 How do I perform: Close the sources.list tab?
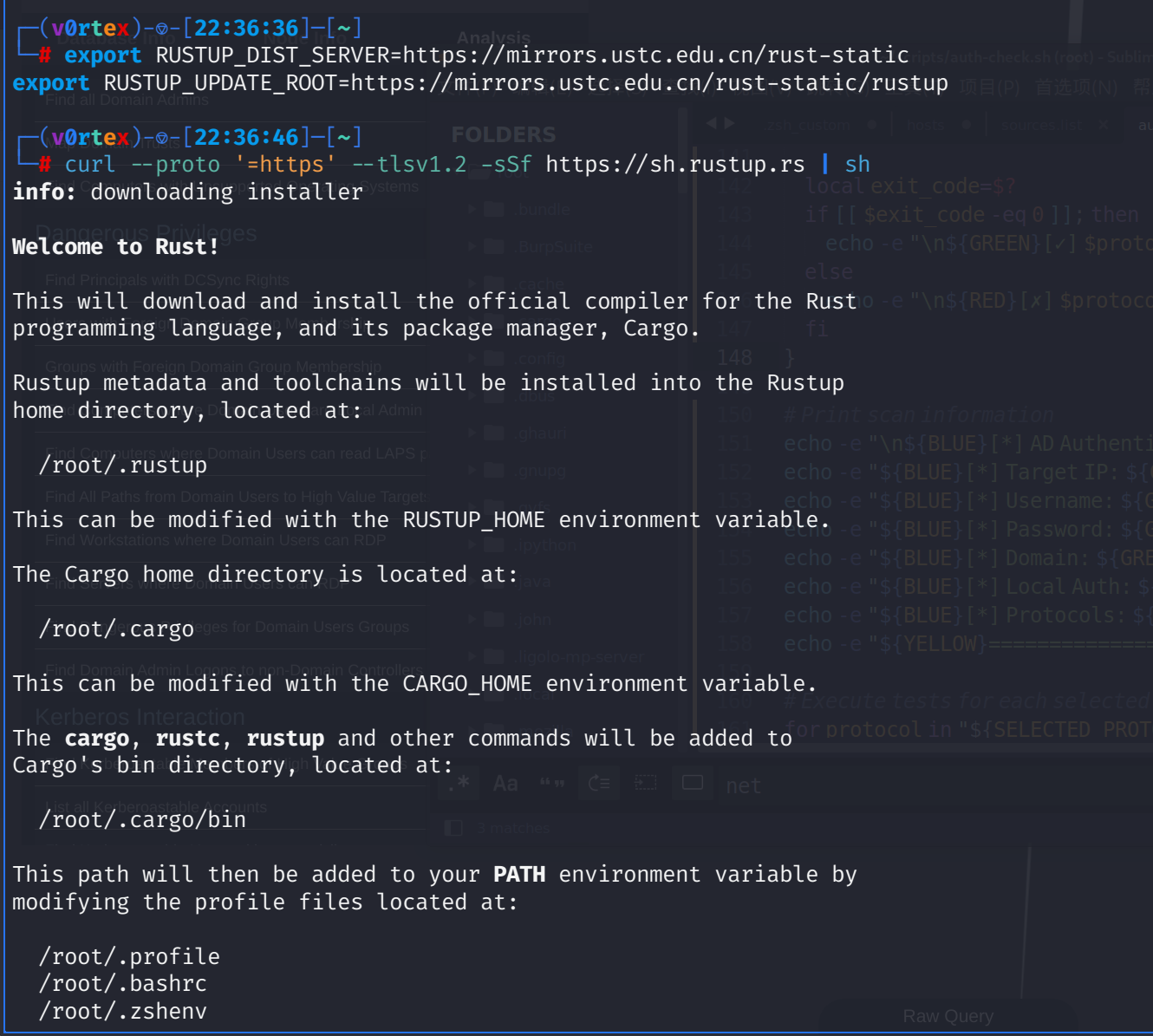click(x=1103, y=125)
